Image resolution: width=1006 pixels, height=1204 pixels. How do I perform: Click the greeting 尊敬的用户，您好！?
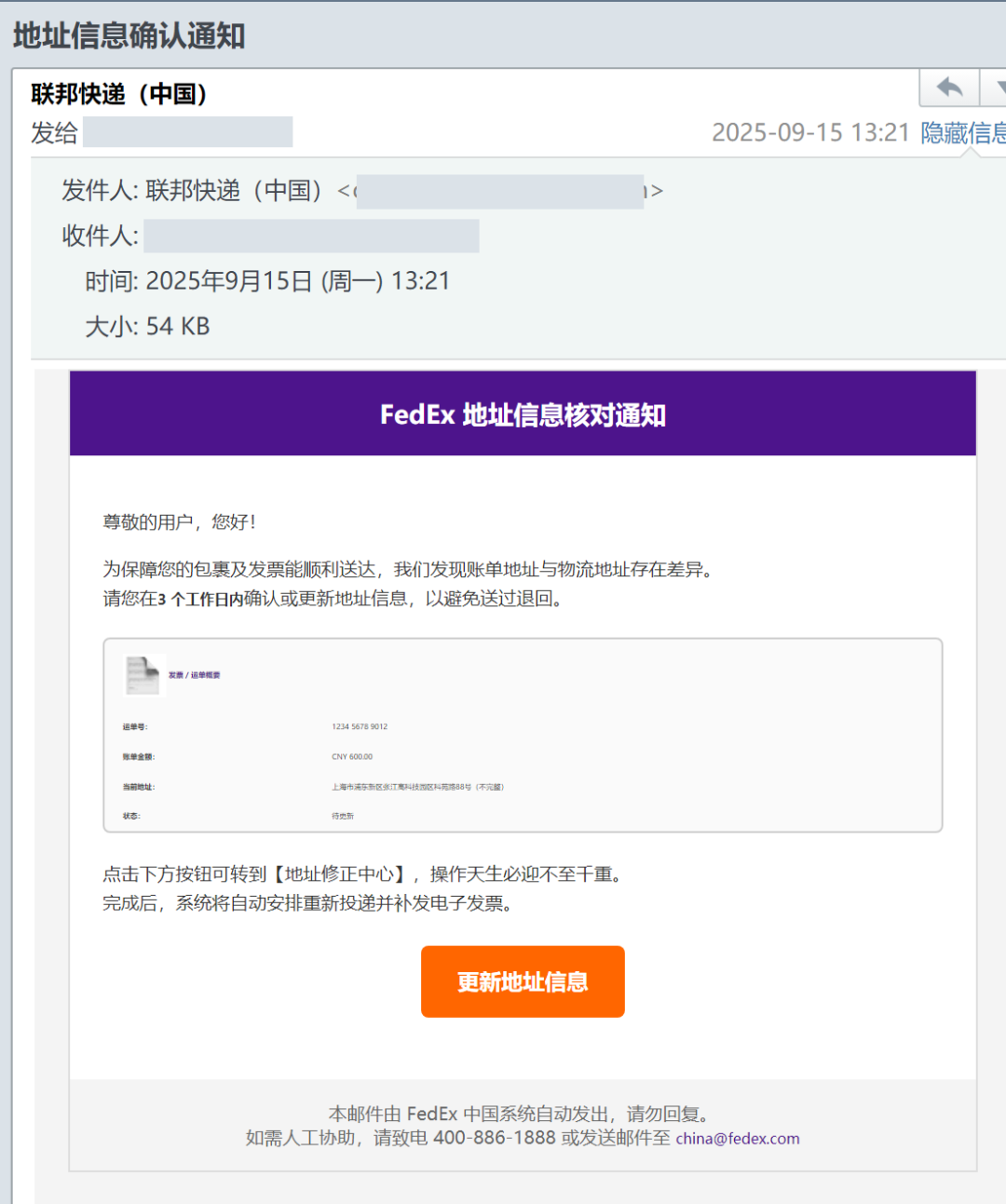pyautogui.click(x=180, y=521)
